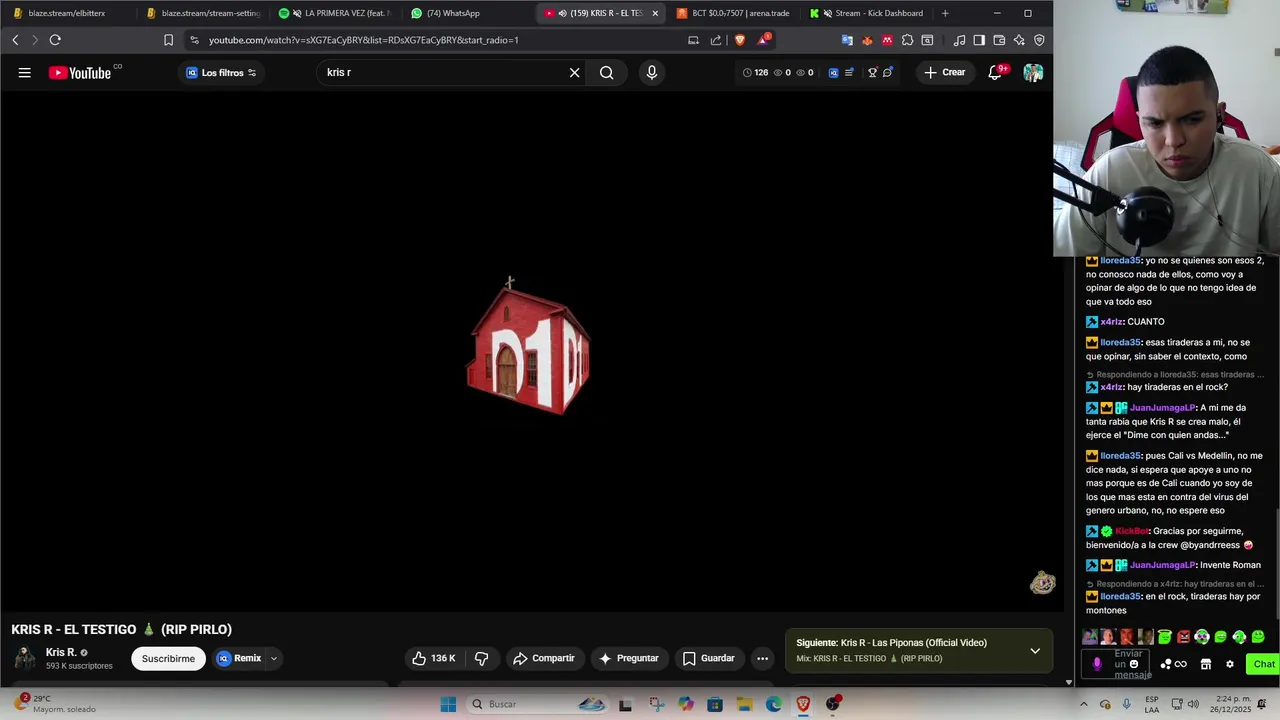Expand the Siguiente playlist panel chevron

coord(1035,650)
